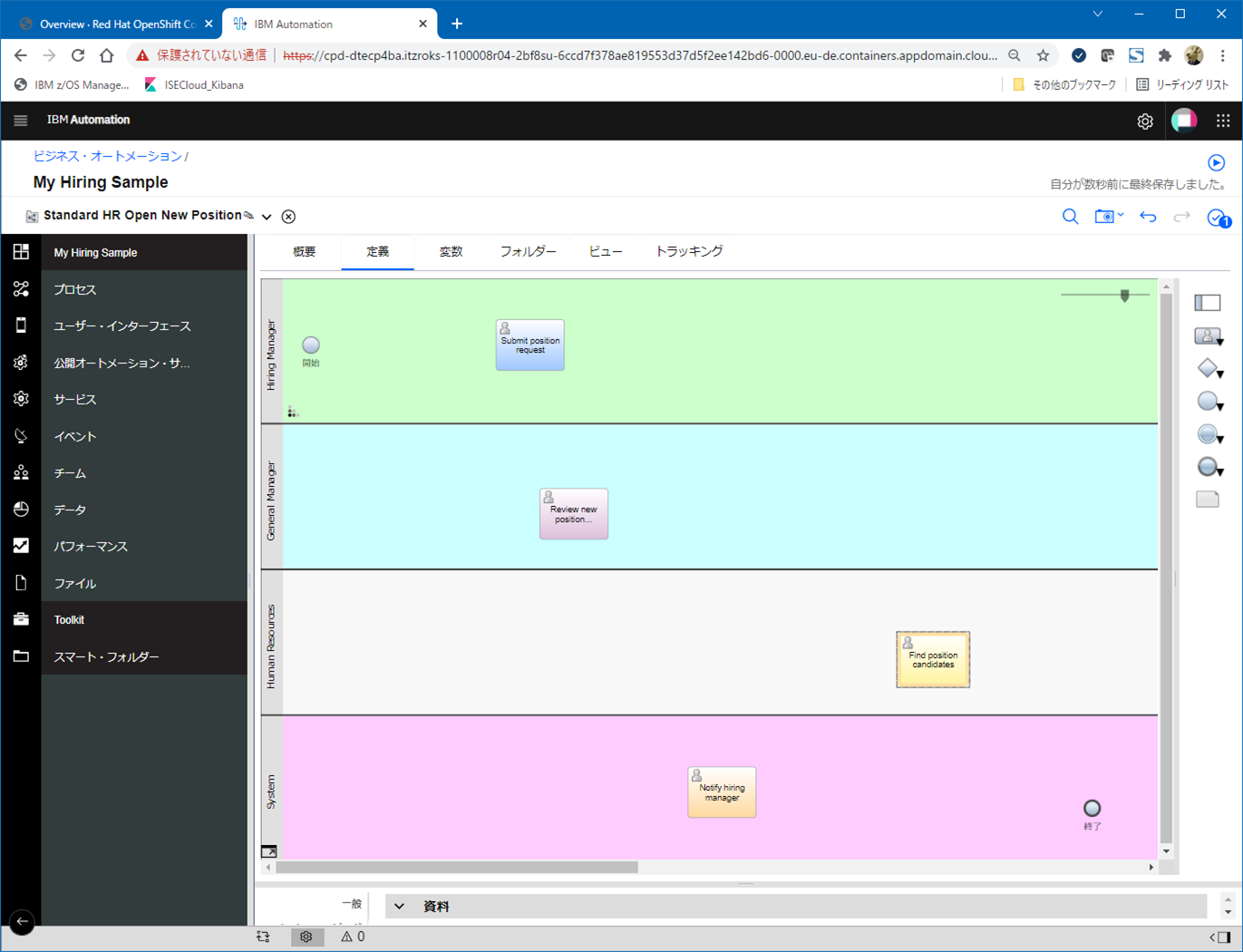Select the Submit position request activity
The image size is (1243, 952).
[x=529, y=345]
